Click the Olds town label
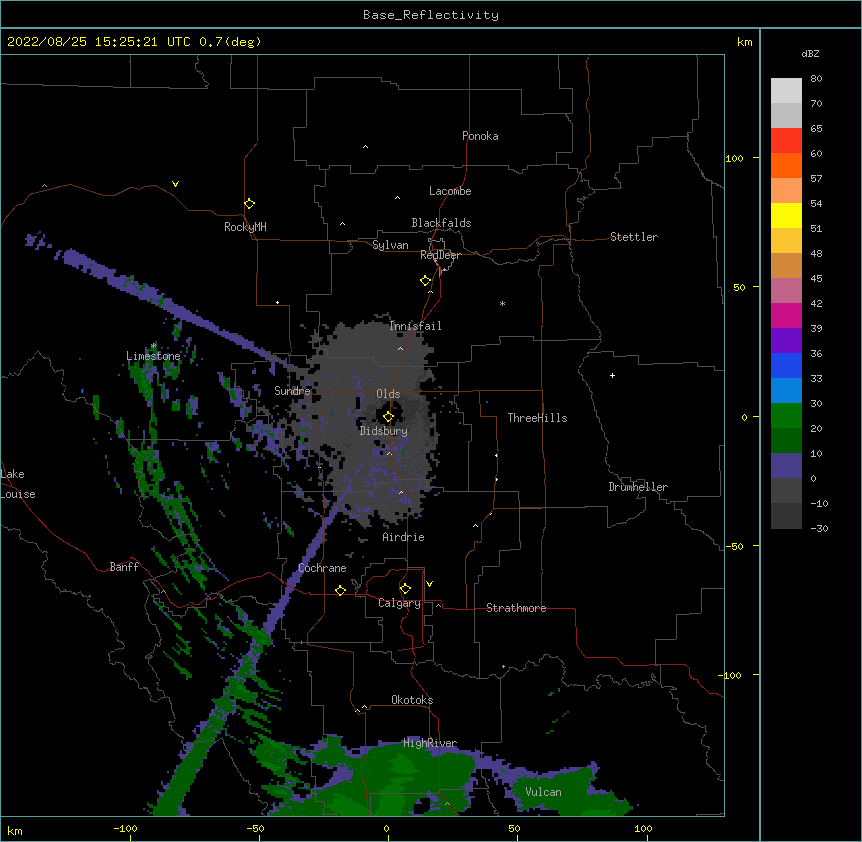 [388, 394]
